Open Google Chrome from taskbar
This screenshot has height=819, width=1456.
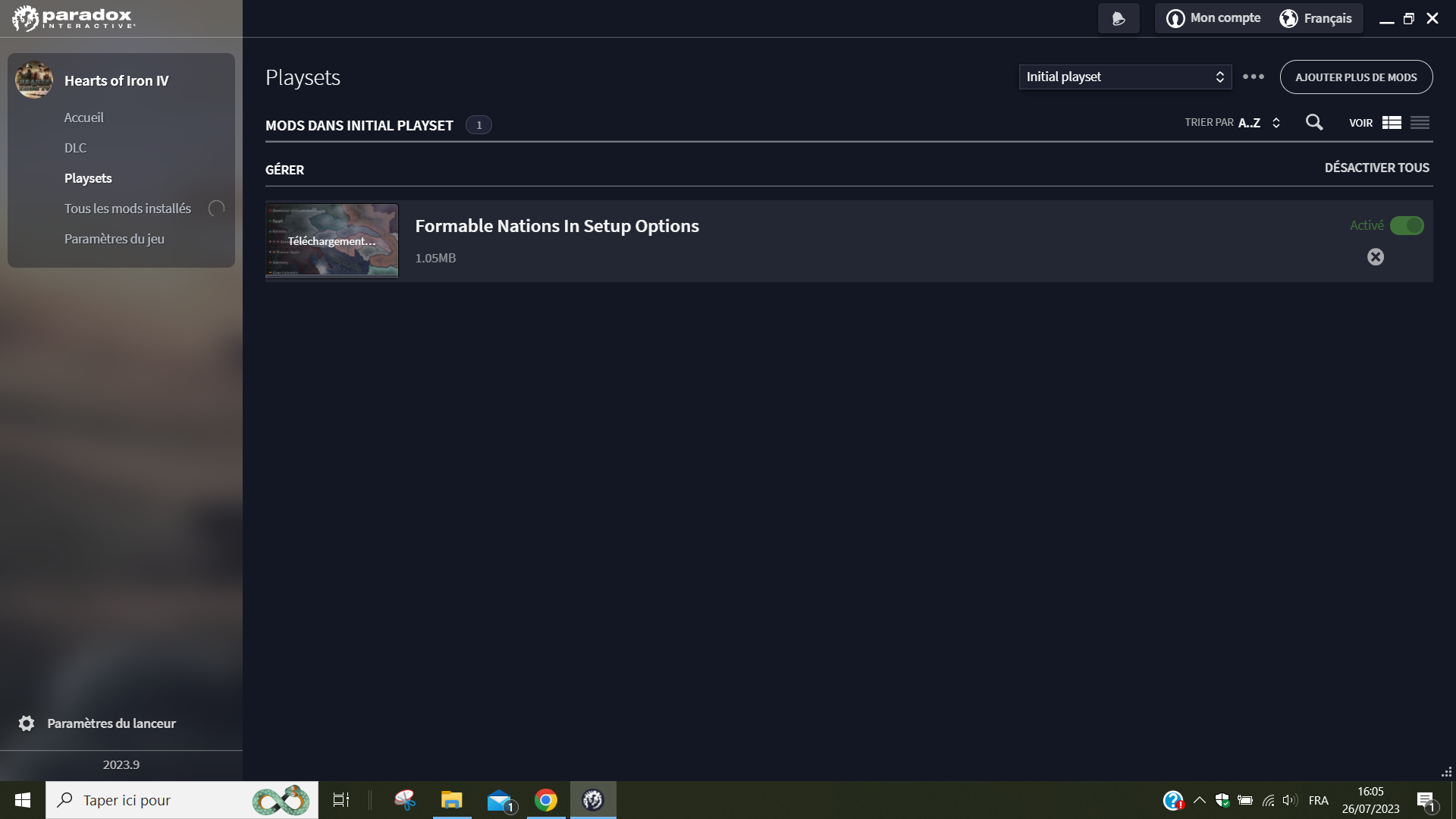(546, 800)
